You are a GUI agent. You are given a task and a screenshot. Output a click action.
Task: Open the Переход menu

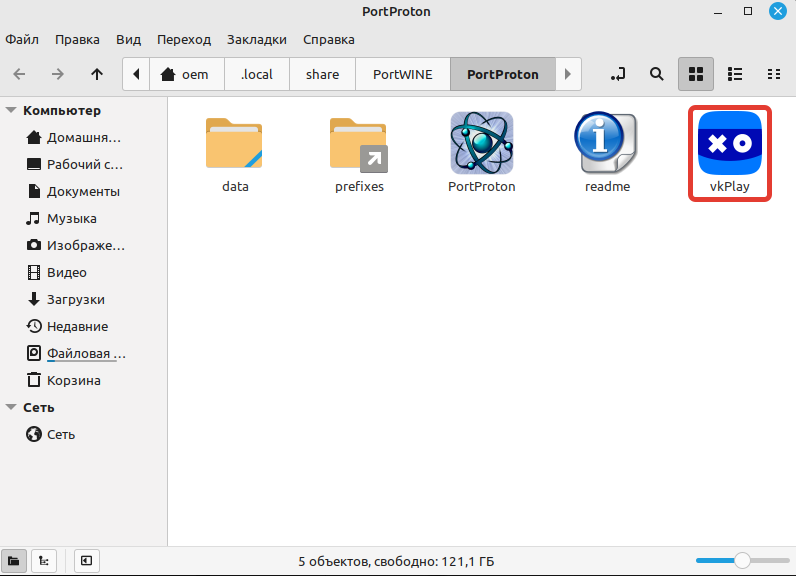(x=184, y=40)
